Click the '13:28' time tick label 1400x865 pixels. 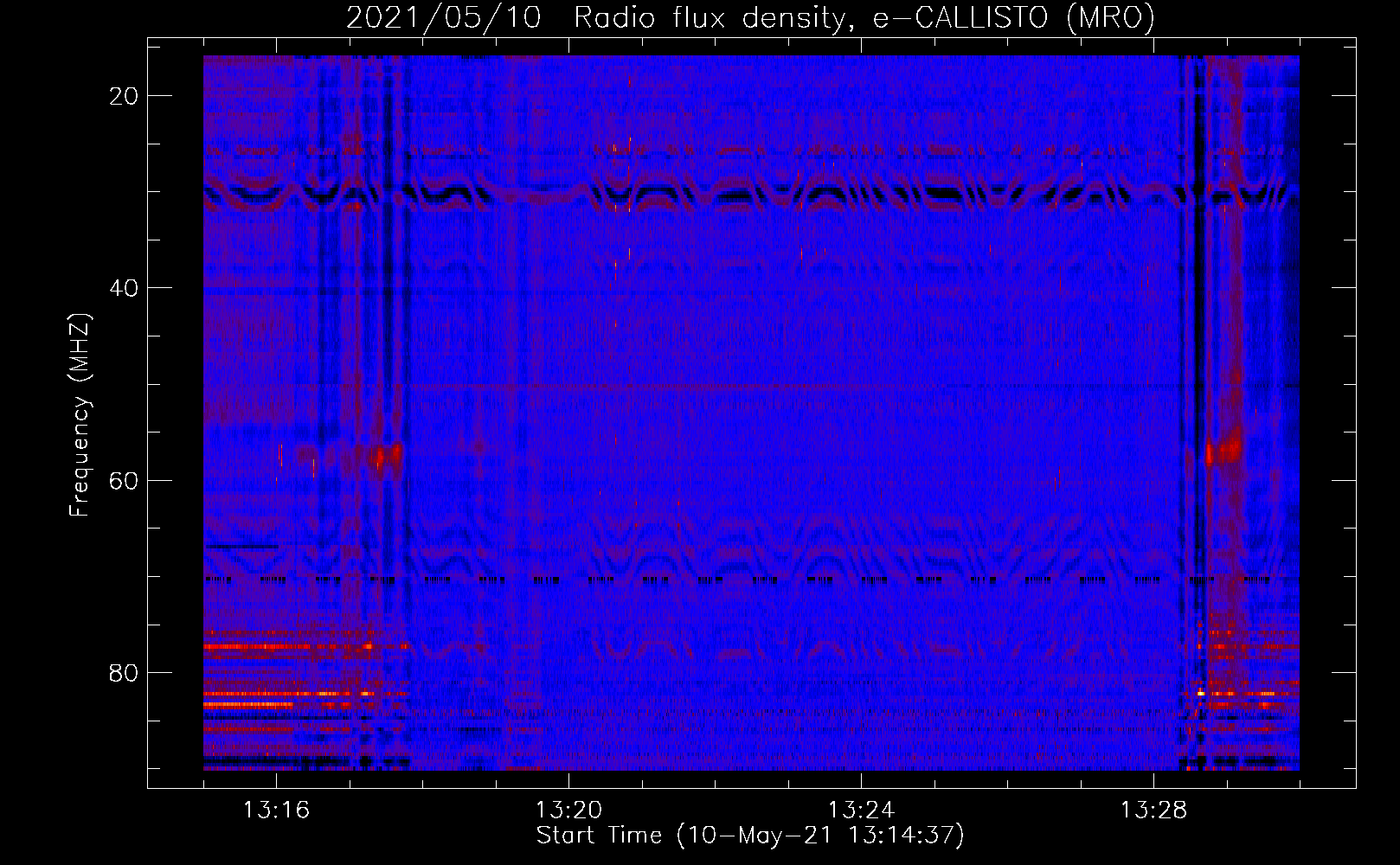click(1153, 811)
